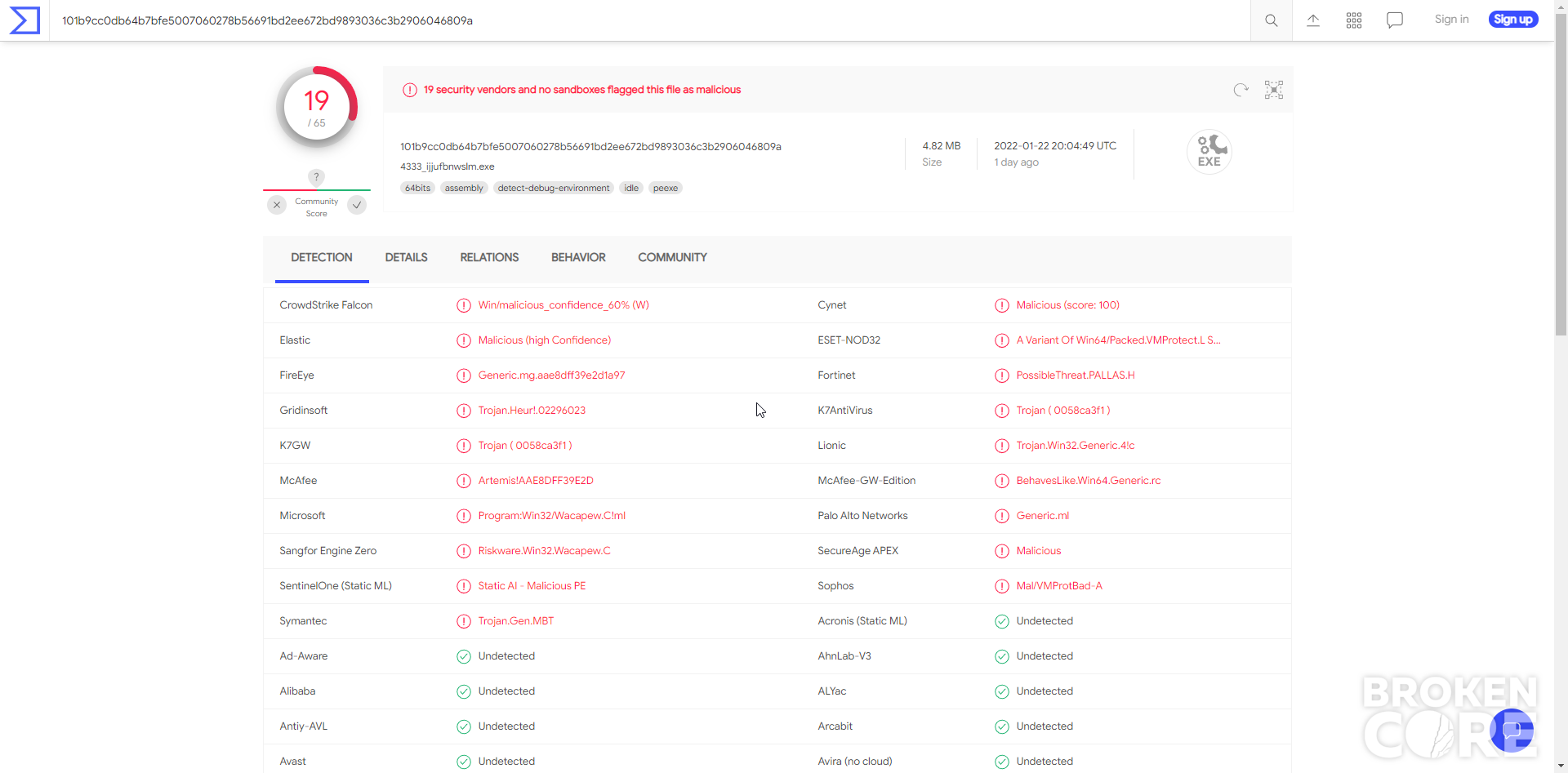
Task: Click the ESET-NOD32 VMProtect detection text
Action: (x=1118, y=340)
